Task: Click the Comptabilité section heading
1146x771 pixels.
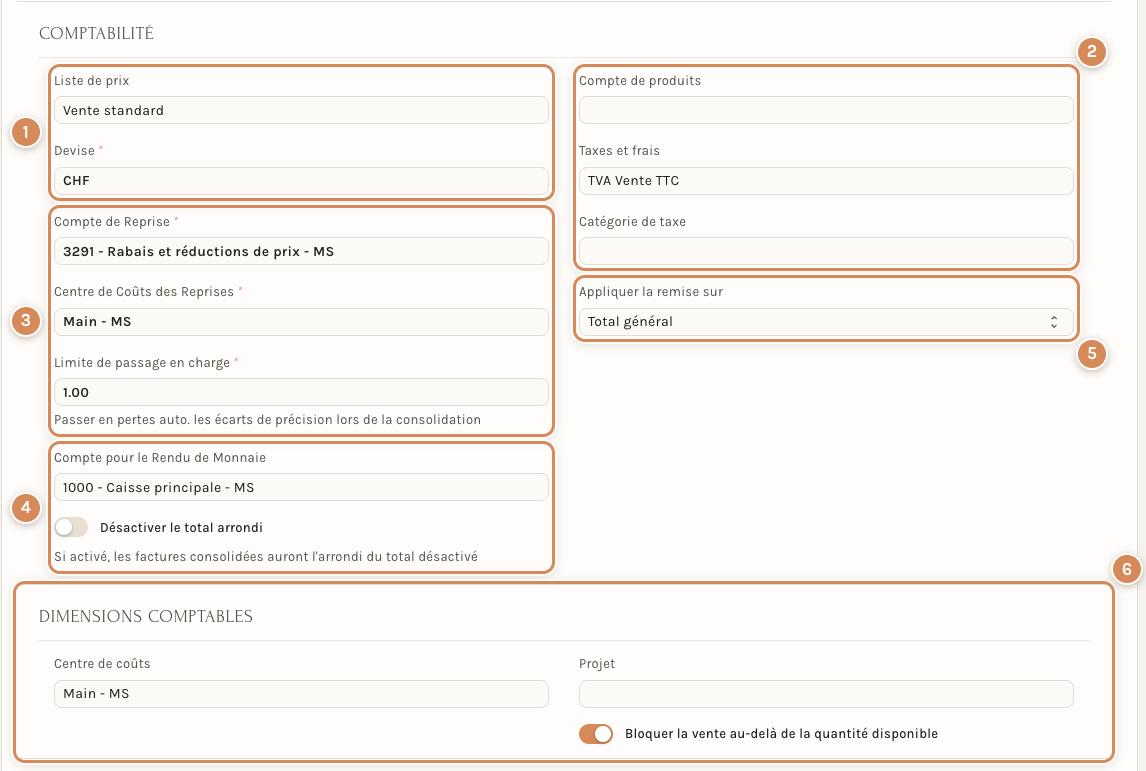Action: [96, 34]
